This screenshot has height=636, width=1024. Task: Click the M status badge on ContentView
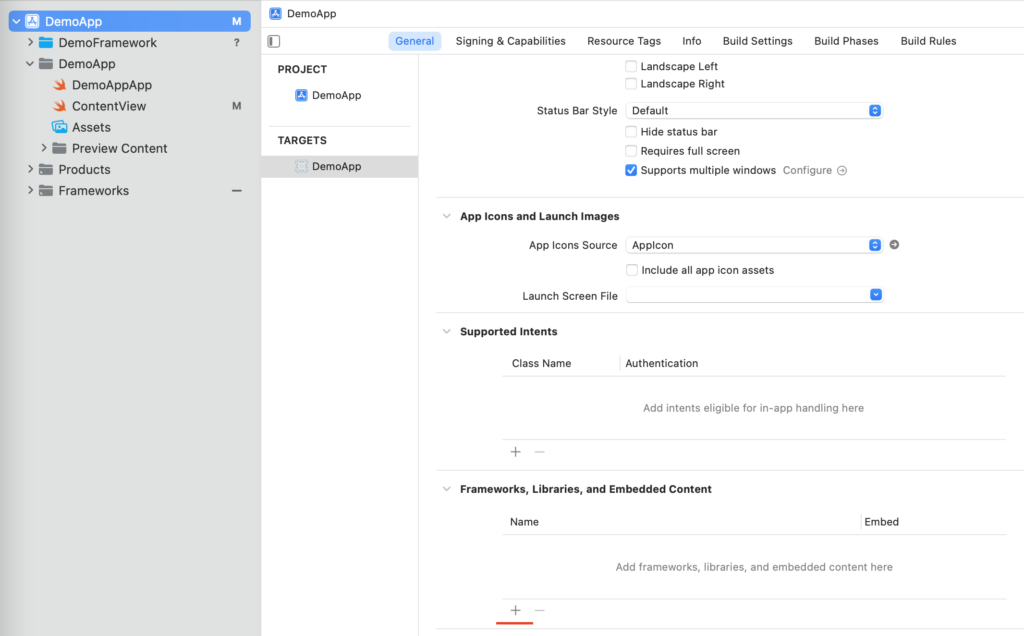pyautogui.click(x=236, y=106)
